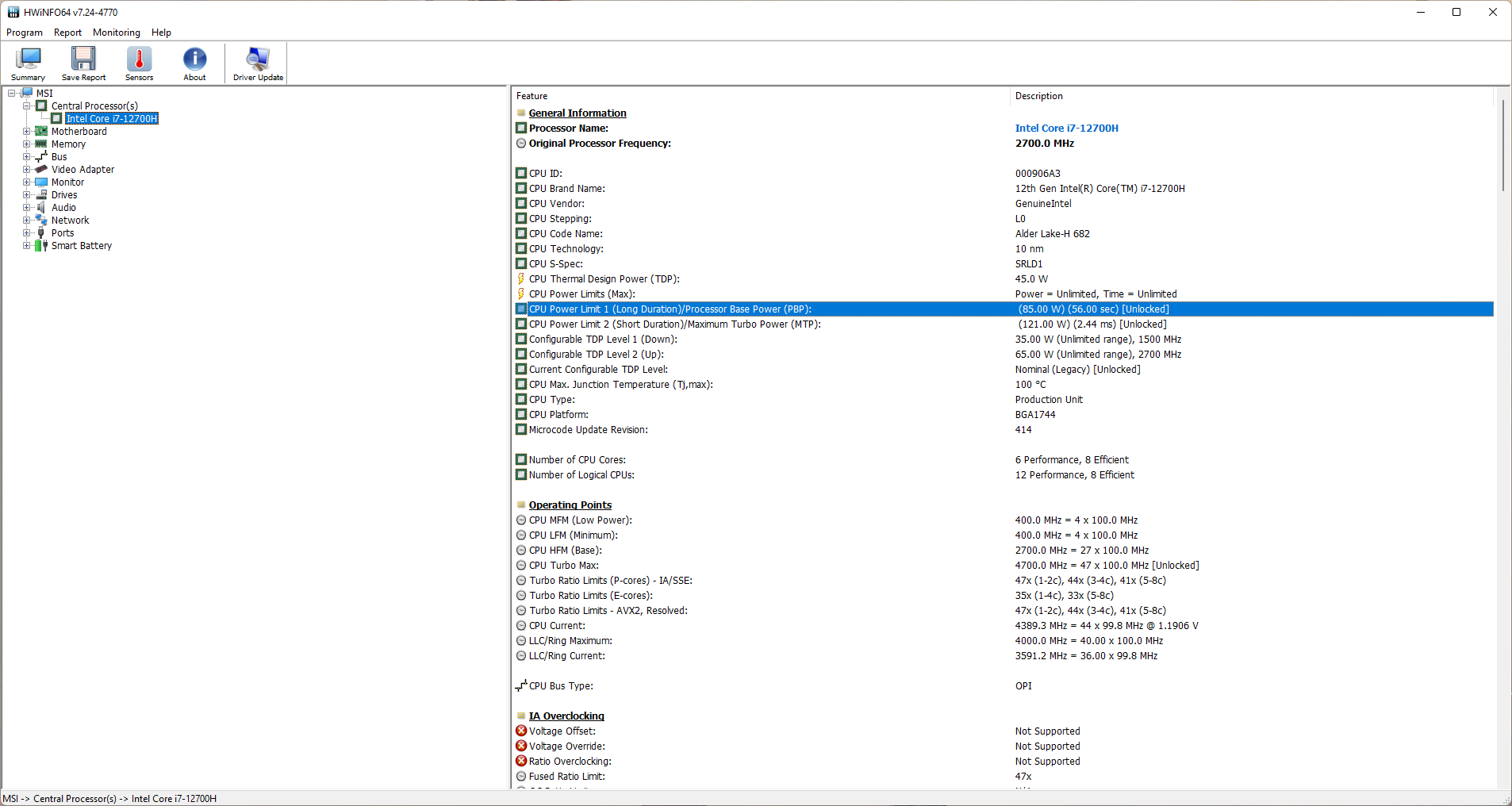Image resolution: width=1512 pixels, height=806 pixels.
Task: Open the Report menu
Action: tap(67, 33)
